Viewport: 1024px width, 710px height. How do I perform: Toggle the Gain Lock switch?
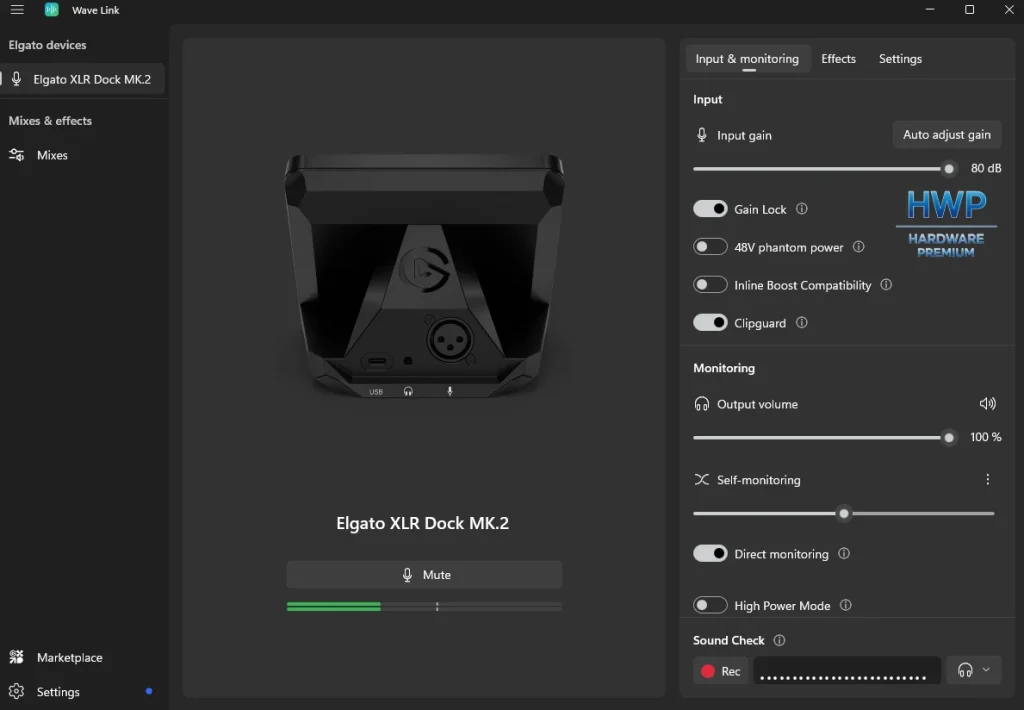tap(710, 209)
